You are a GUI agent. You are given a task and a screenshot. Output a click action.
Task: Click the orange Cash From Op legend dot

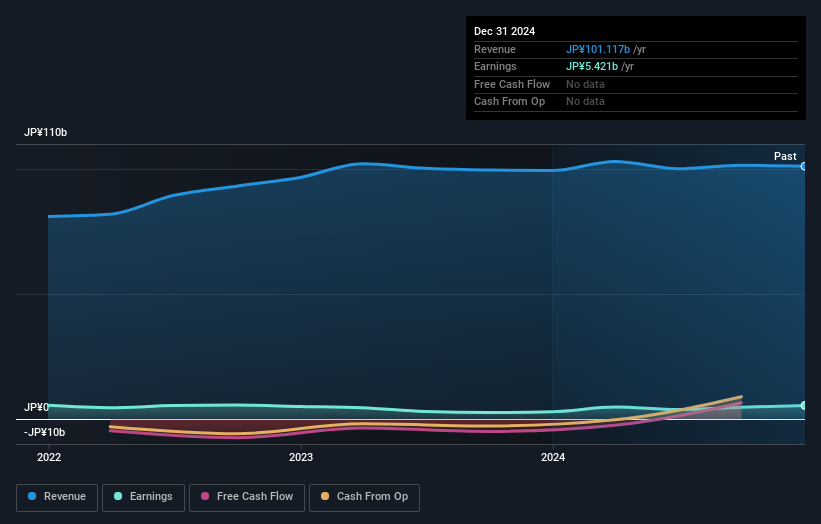(325, 496)
